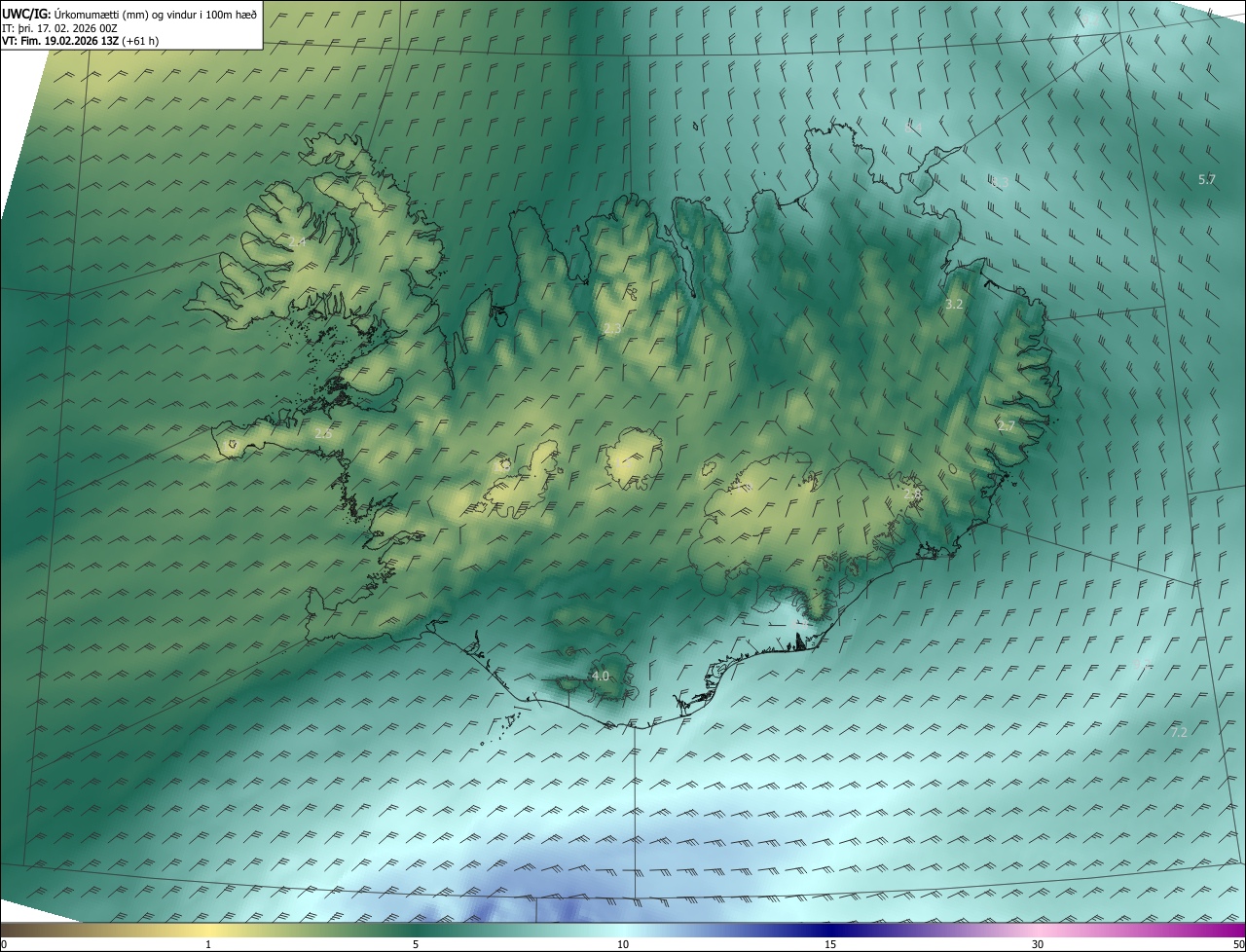
Task: Click the 15 tick on the color scale
Action: pos(830,945)
